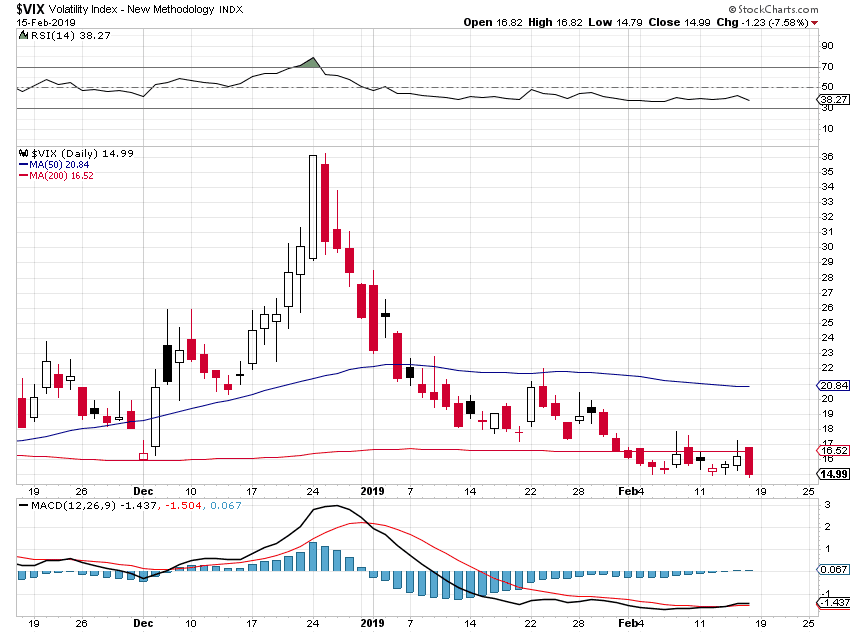The height and width of the screenshot is (633, 850).
Task: Click the 36 price level on right axis
Action: (x=828, y=157)
